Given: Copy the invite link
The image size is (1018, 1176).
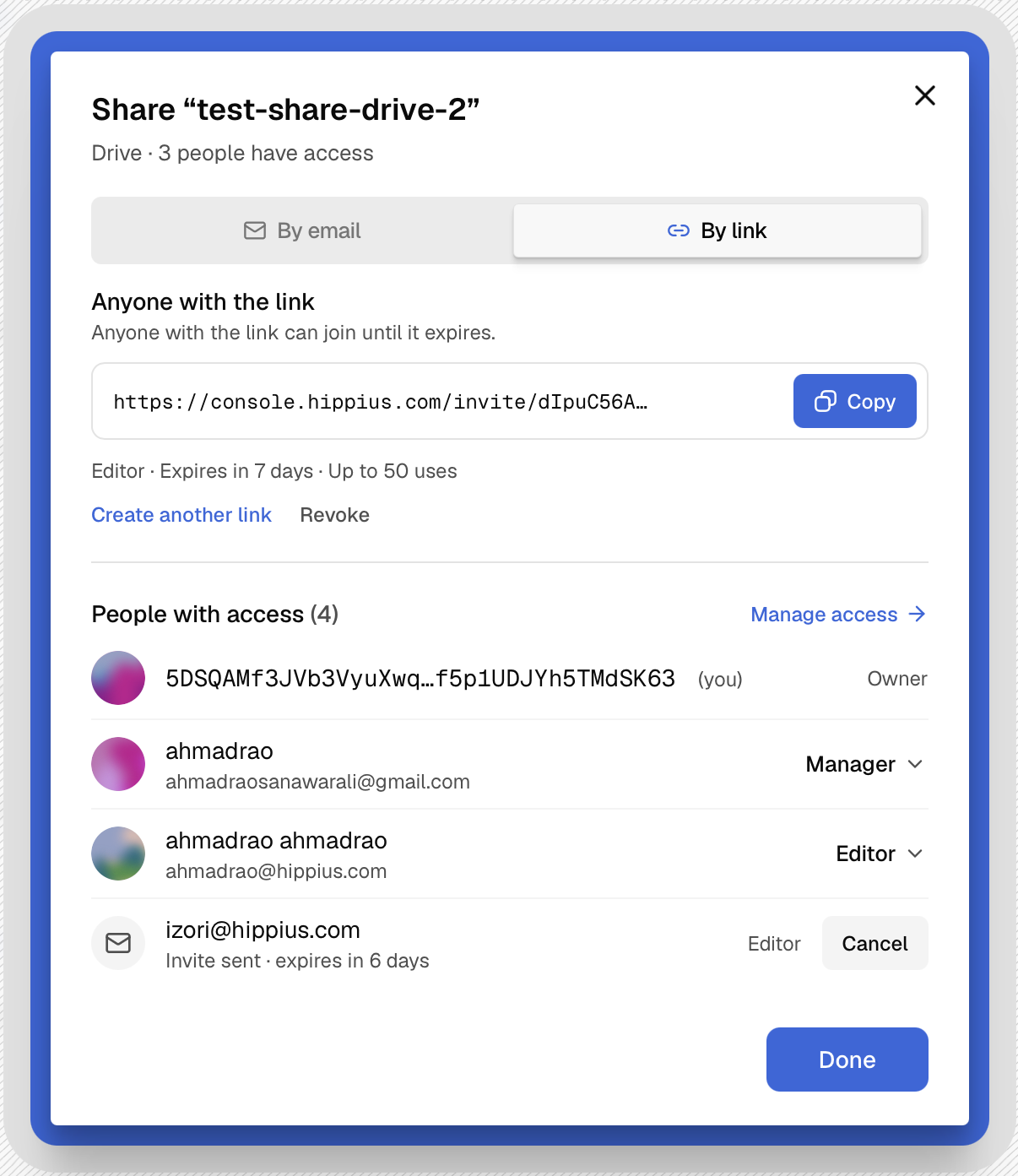Looking at the screenshot, I should tap(855, 401).
